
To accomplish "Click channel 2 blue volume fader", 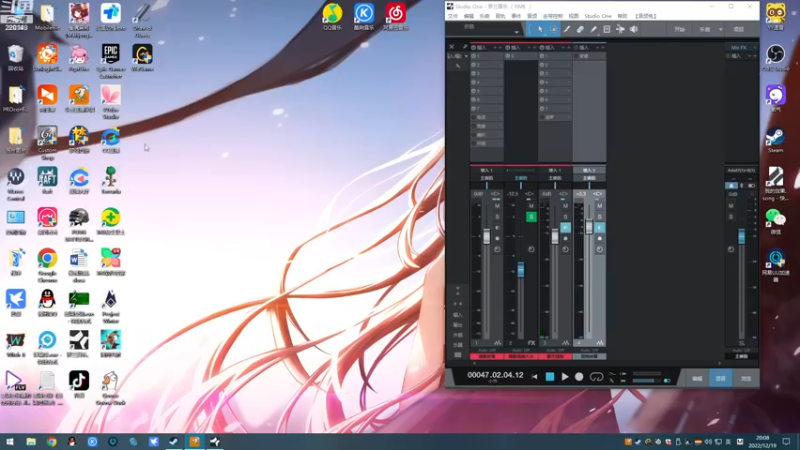I will 520,269.
